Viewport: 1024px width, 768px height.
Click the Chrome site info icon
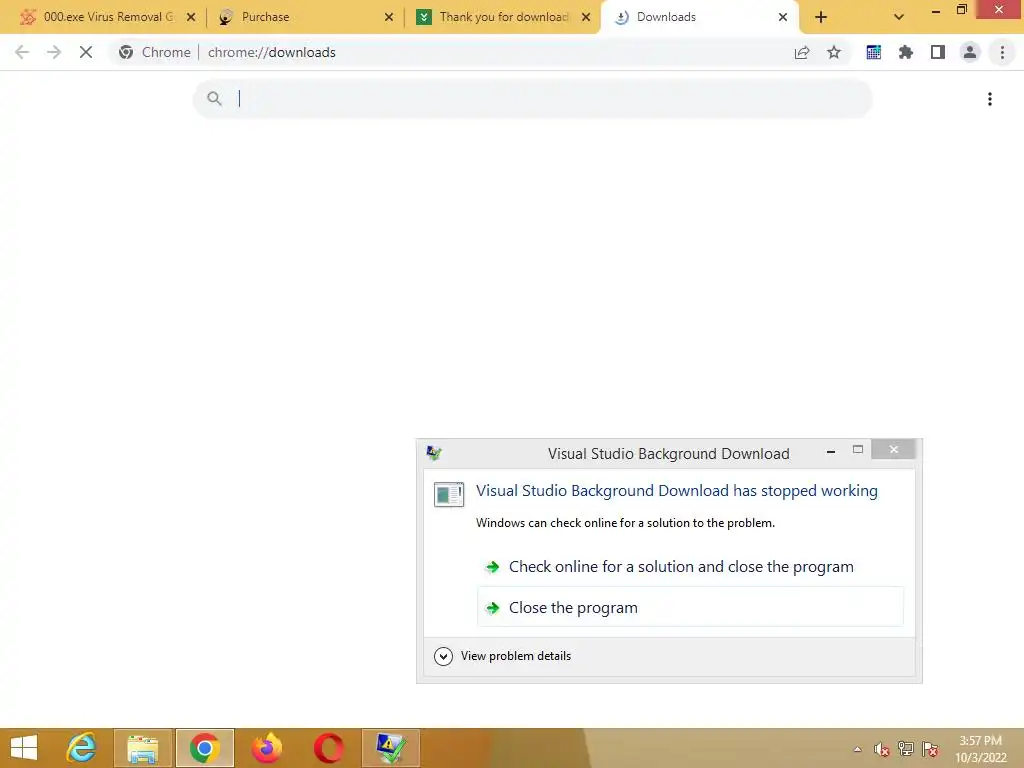pyautogui.click(x=126, y=52)
